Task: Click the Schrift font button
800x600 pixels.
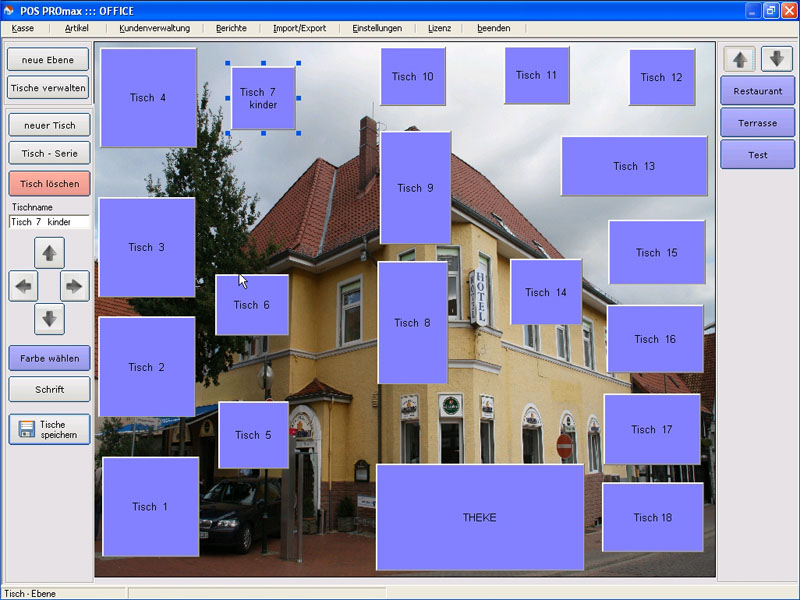Action: coord(49,389)
